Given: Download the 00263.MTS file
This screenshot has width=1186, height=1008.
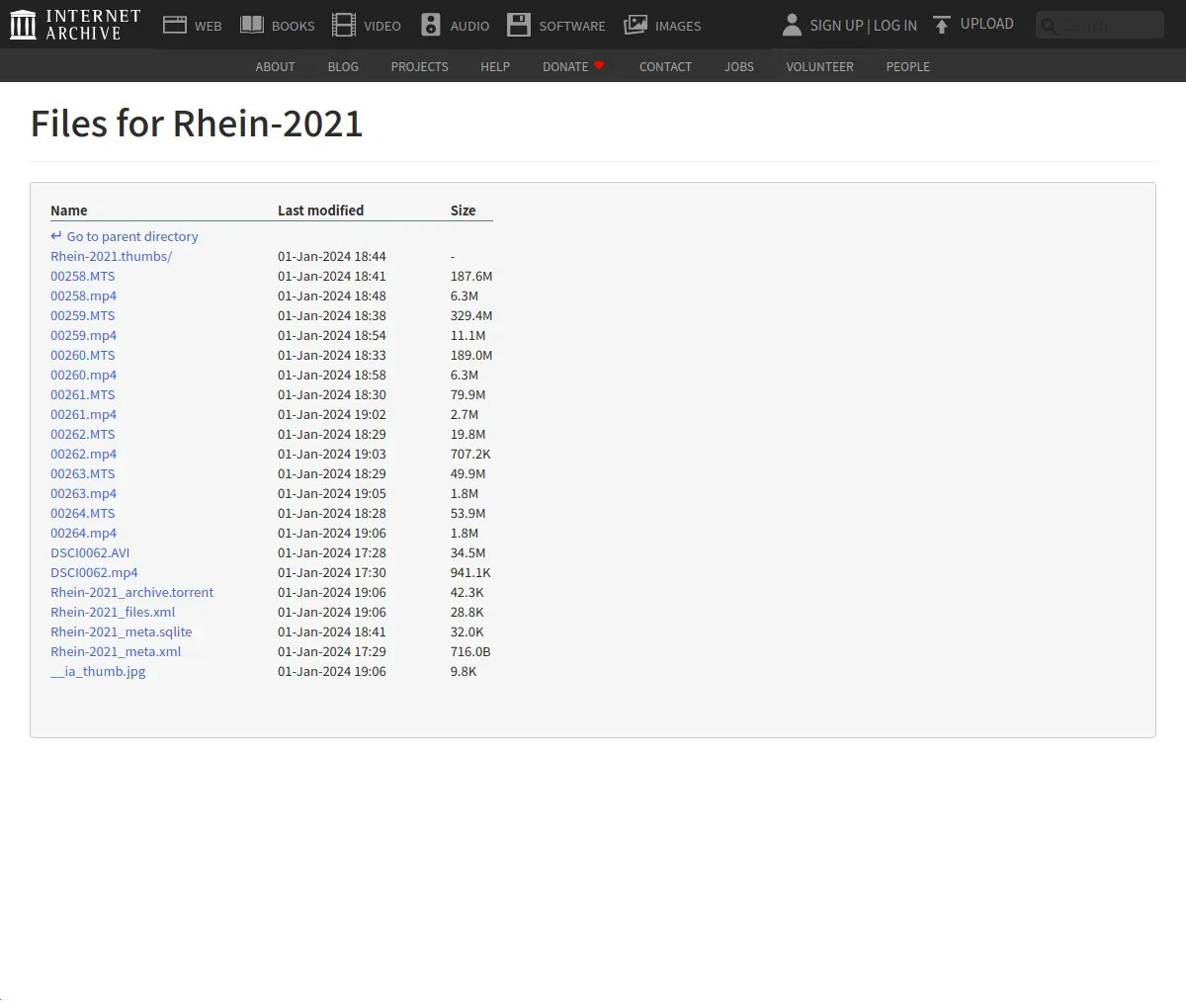Looking at the screenshot, I should pos(83,473).
